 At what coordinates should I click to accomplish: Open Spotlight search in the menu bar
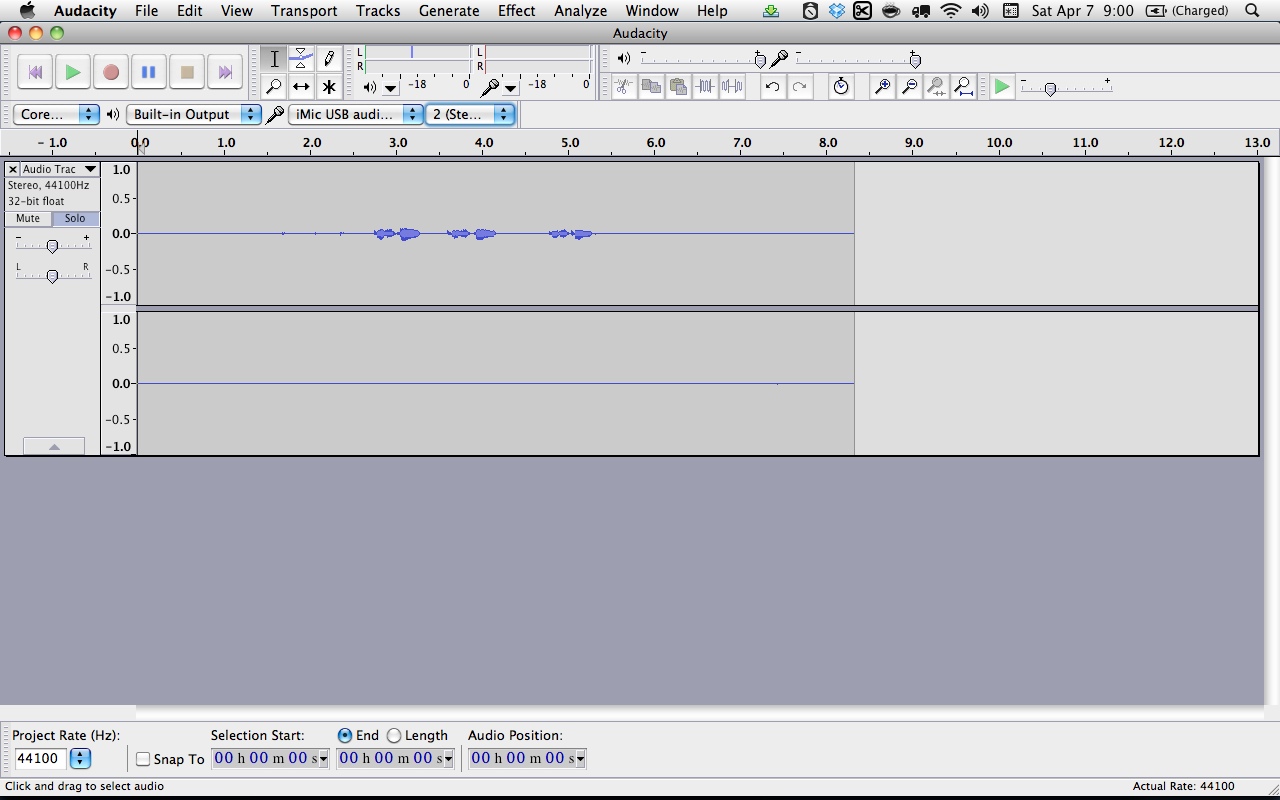(x=1252, y=11)
